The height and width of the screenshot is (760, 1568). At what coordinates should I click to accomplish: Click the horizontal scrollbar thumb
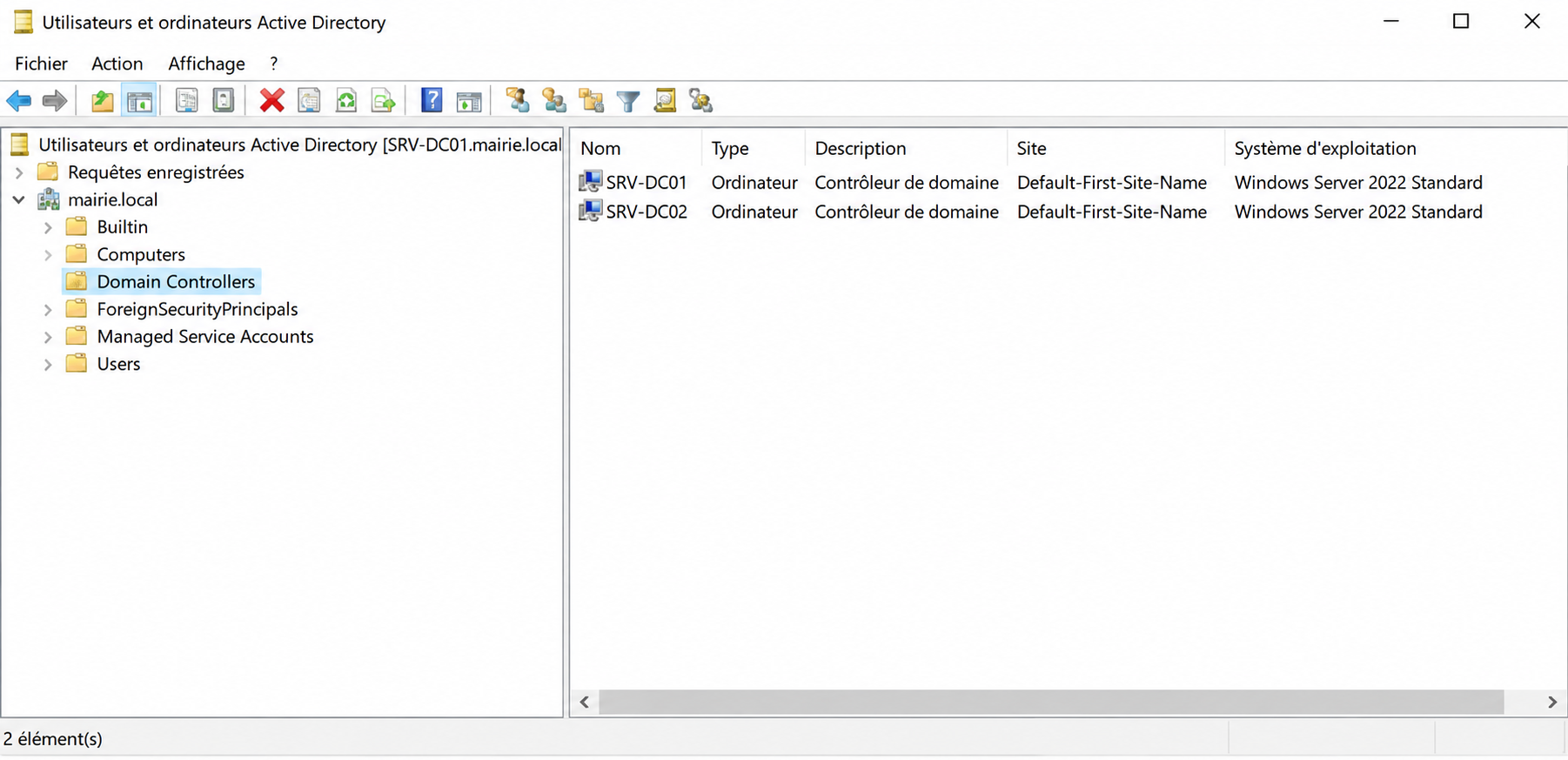pos(1051,702)
